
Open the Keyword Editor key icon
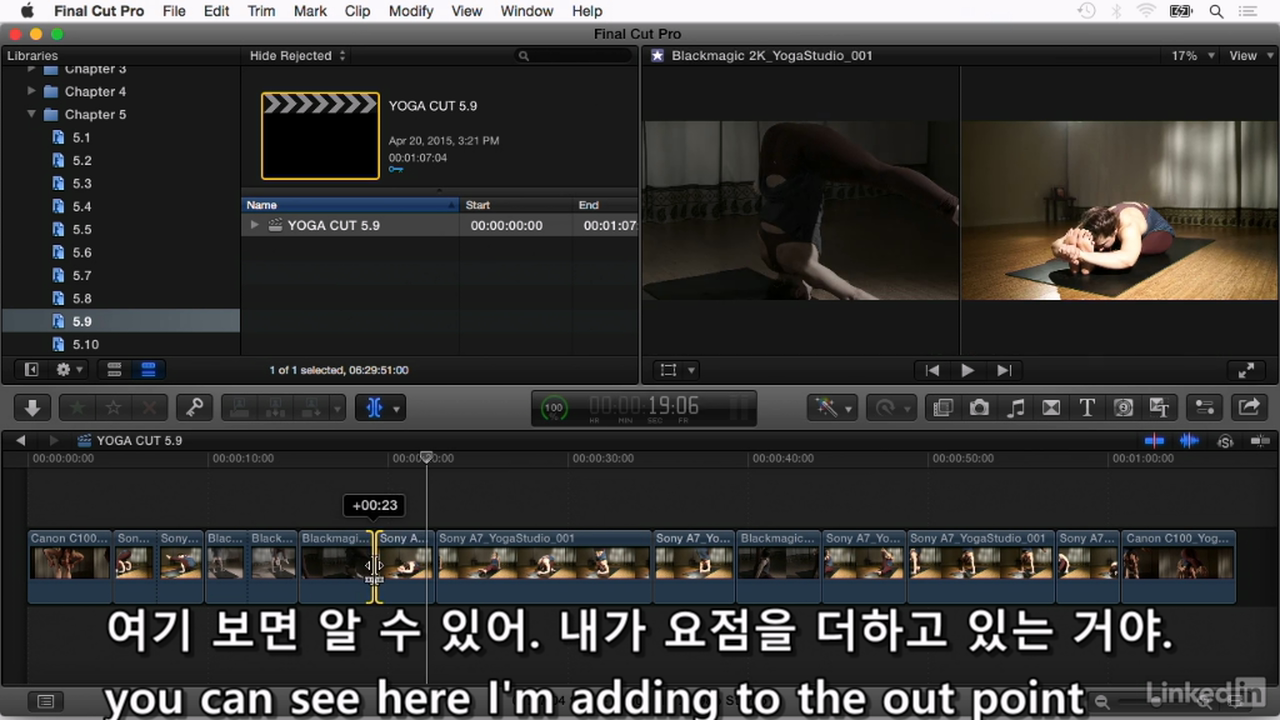pos(194,407)
